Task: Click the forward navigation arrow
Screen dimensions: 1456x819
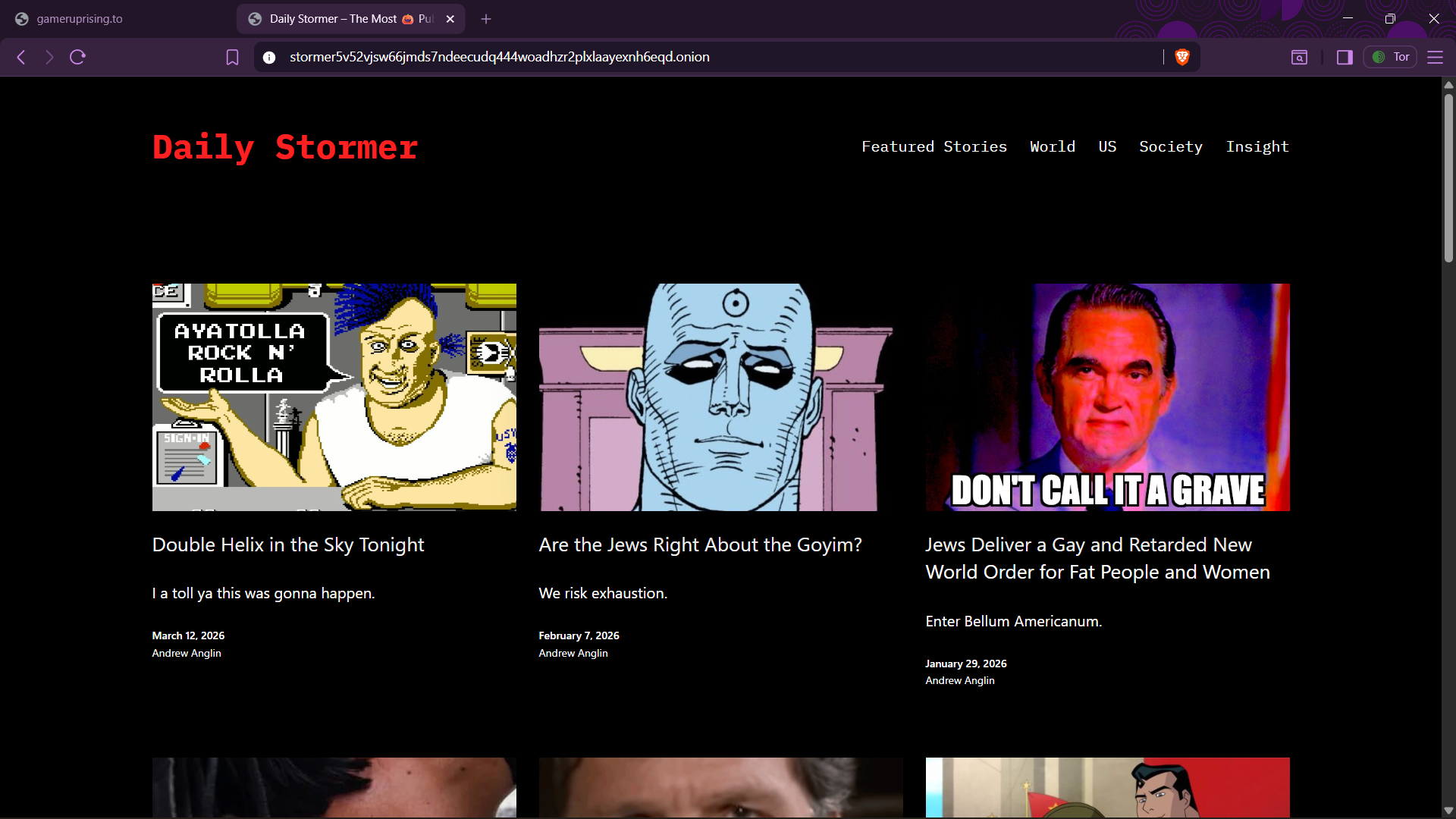Action: click(49, 57)
